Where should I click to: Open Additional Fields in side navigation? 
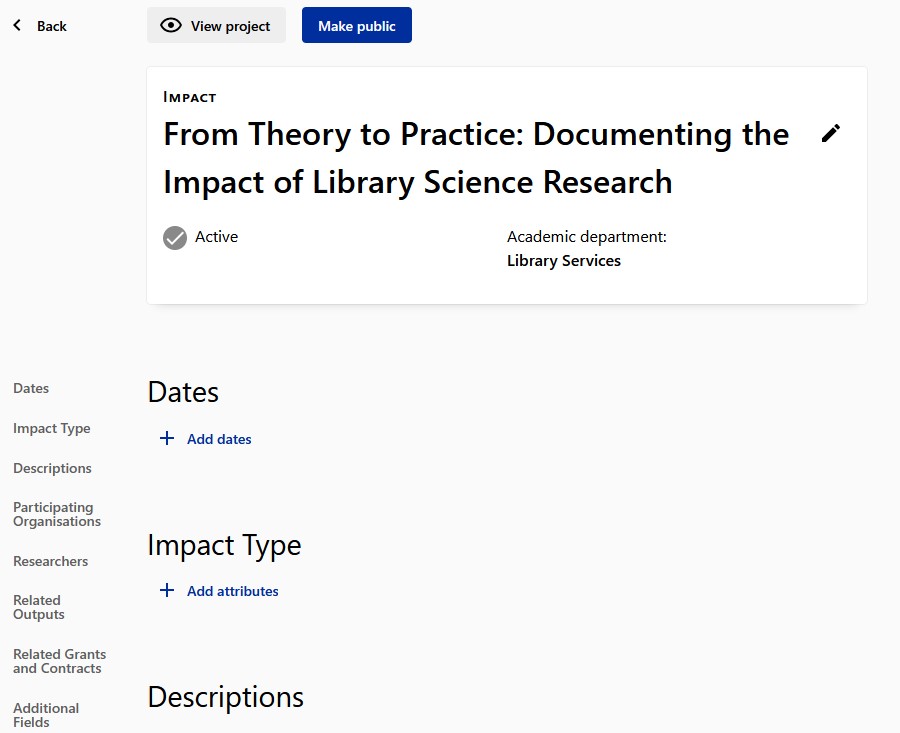tap(46, 715)
